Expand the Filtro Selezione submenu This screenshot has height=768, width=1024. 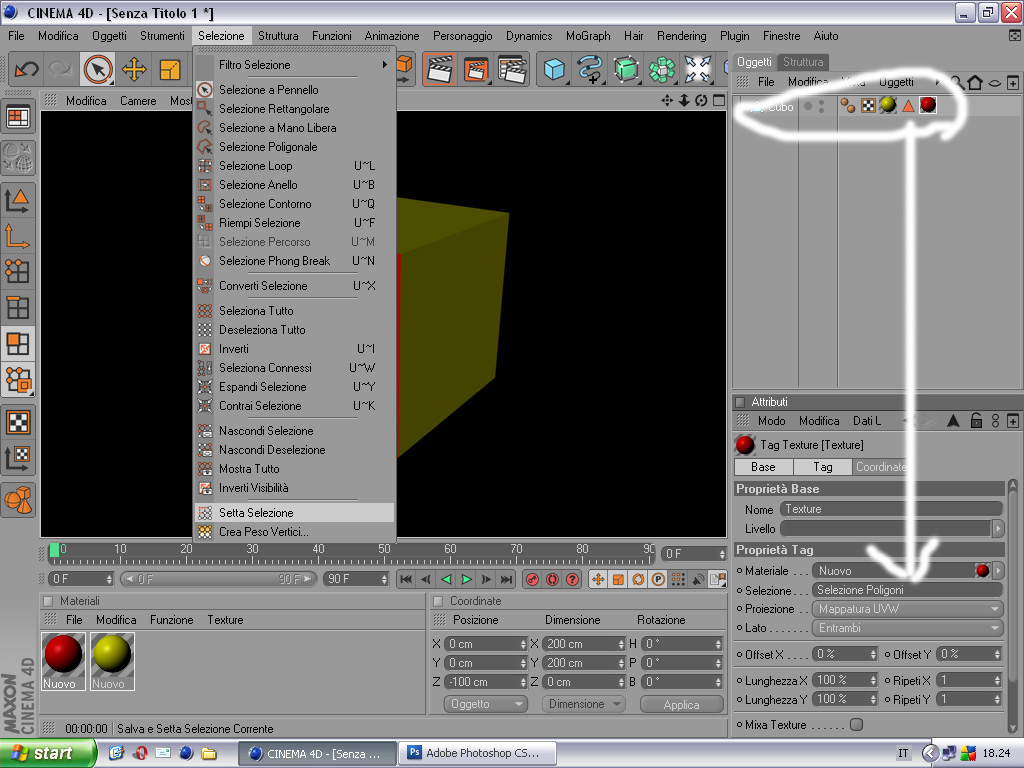tap(295, 65)
